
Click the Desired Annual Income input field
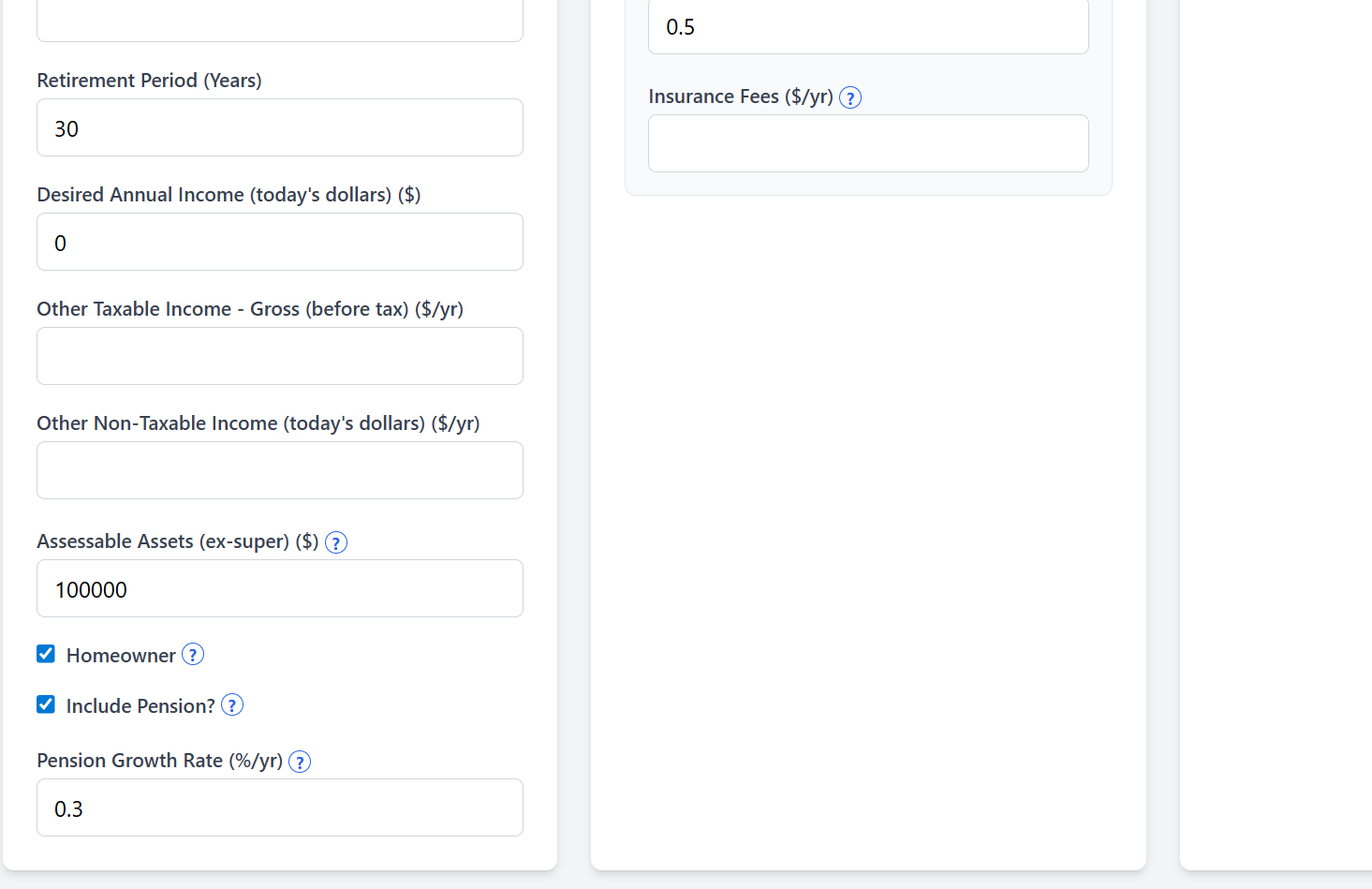[279, 243]
